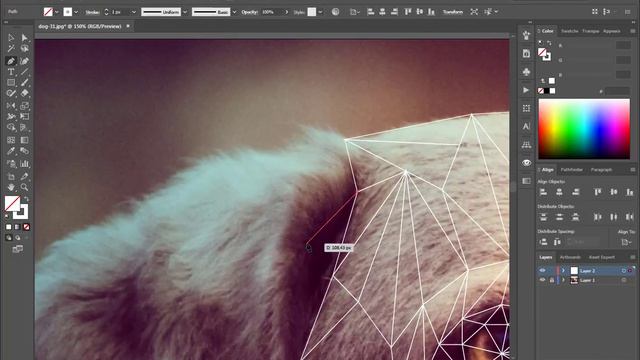Select the Eyedropper tool
Image resolution: width=640 pixels, height=360 pixels.
coord(11,151)
